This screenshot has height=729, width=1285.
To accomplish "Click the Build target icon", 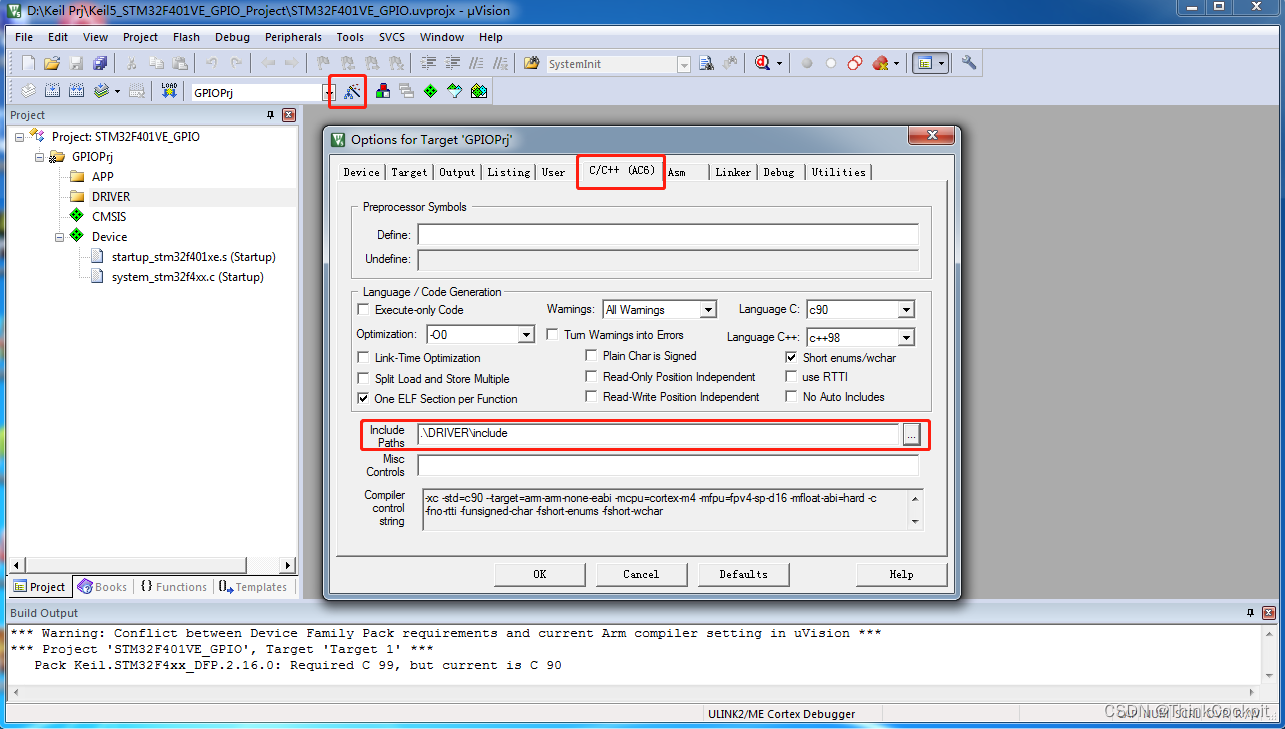I will pyautogui.click(x=52, y=91).
